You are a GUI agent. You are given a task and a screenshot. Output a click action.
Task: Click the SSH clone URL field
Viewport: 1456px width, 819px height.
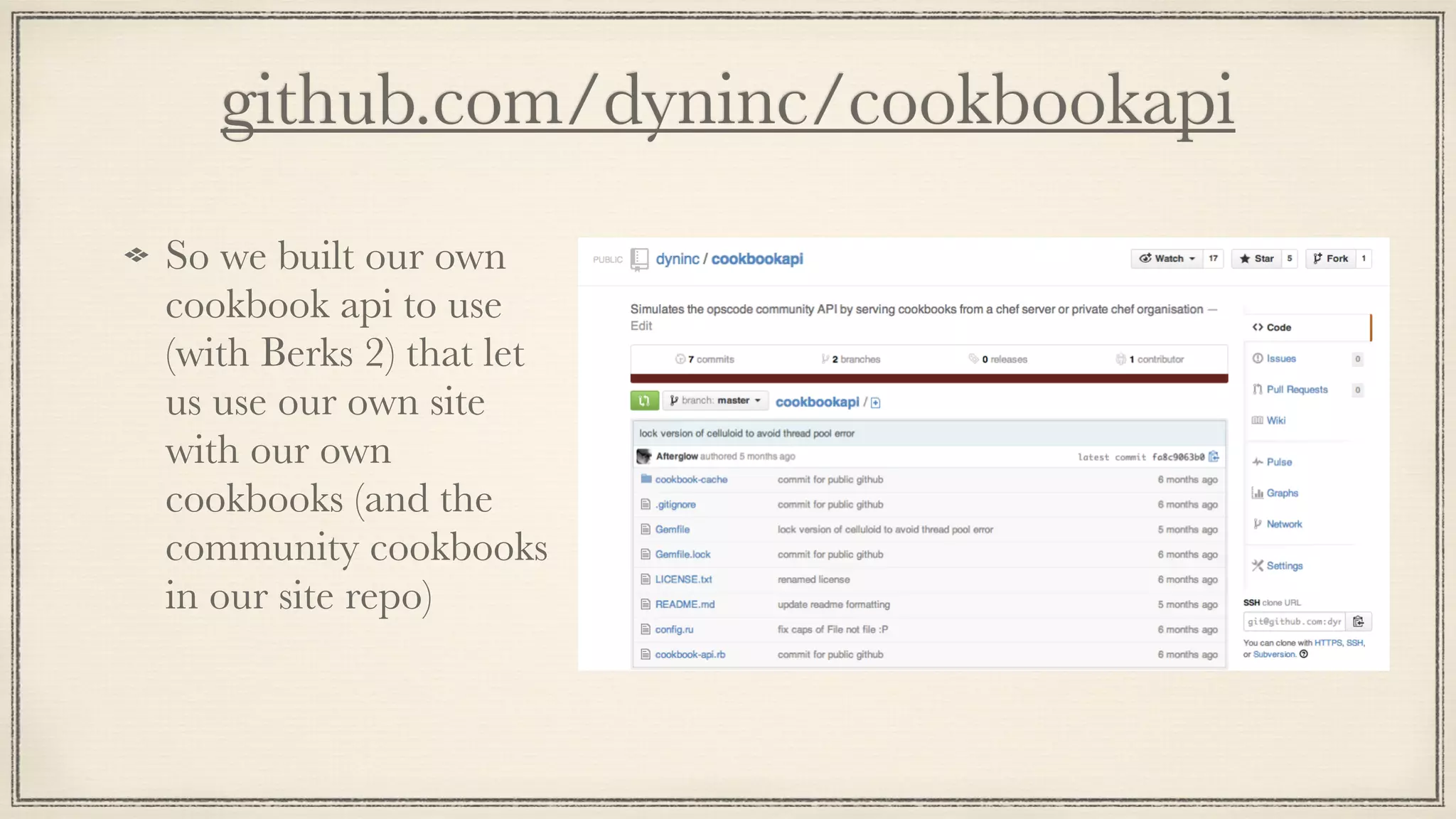click(x=1293, y=621)
